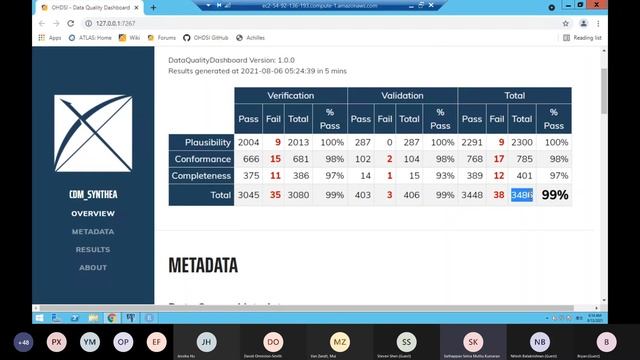Open the Chrome three-dot menu
Viewport: 640px width, 360px height.
[598, 24]
